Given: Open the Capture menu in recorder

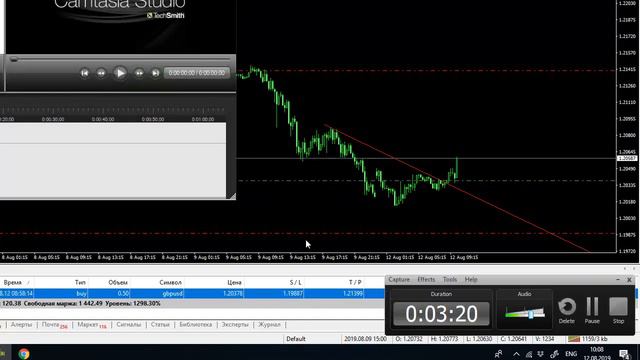Looking at the screenshot, I should pos(399,280).
